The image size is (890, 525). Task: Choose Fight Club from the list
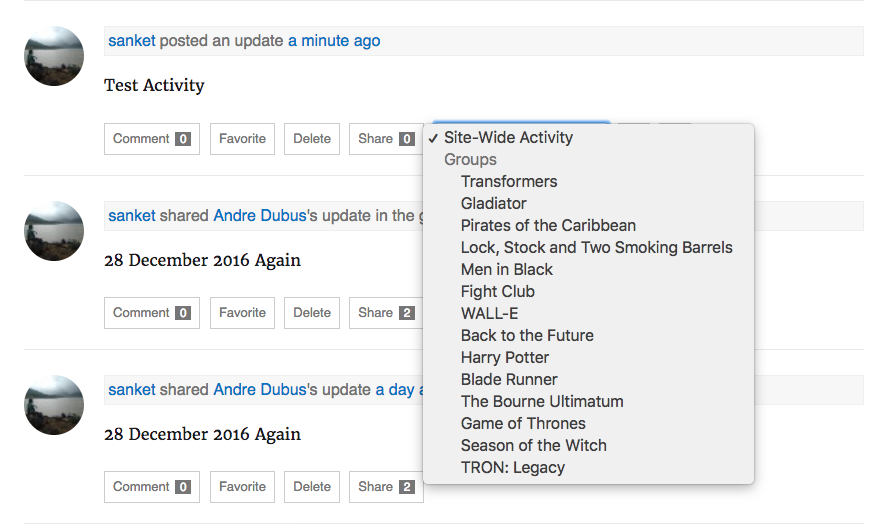click(497, 292)
